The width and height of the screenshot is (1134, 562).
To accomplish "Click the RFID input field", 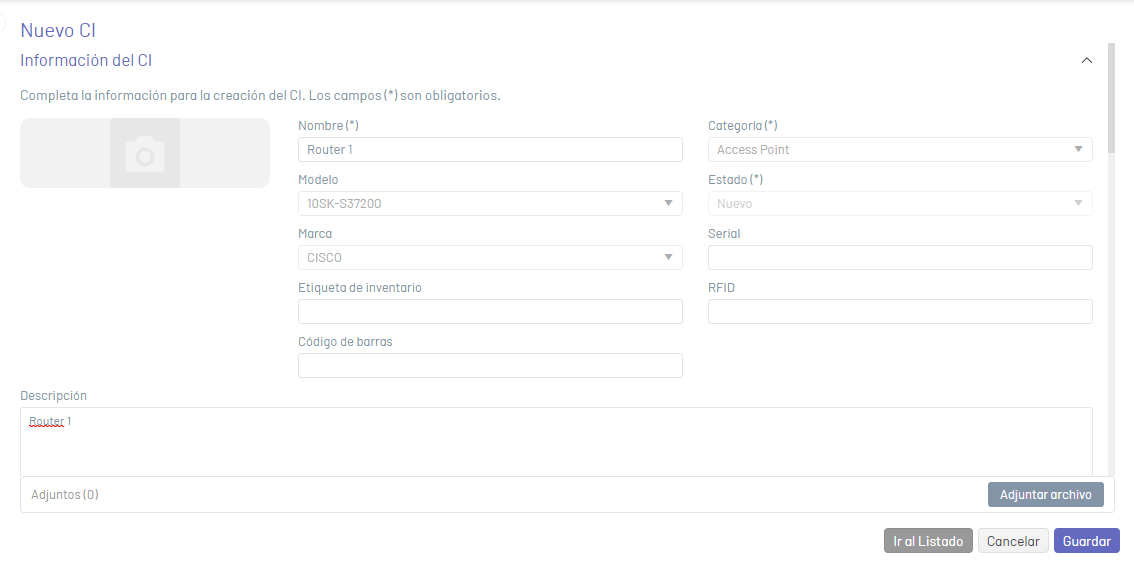I will [x=900, y=312].
